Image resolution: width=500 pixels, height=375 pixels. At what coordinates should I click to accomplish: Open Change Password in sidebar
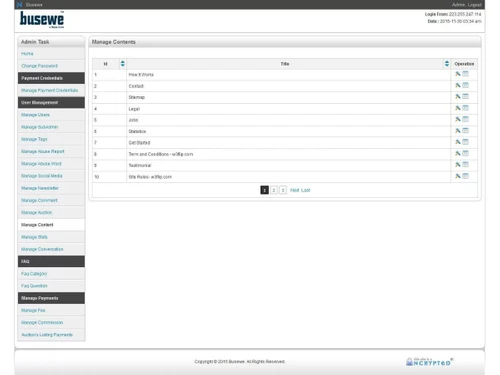39,66
